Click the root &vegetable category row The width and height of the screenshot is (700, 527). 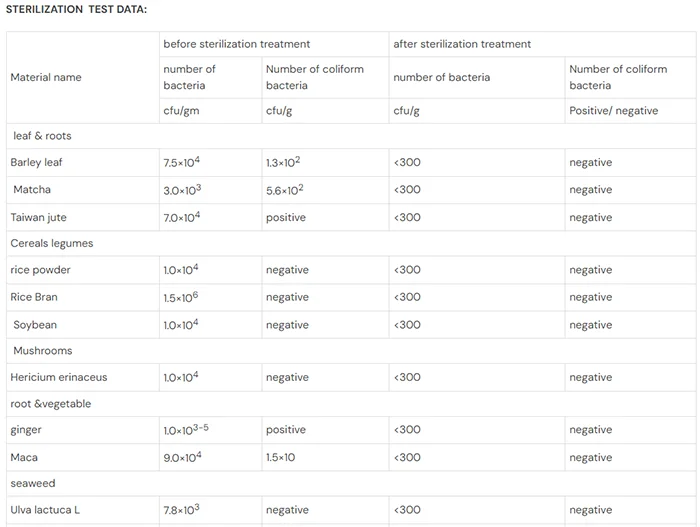coord(351,404)
